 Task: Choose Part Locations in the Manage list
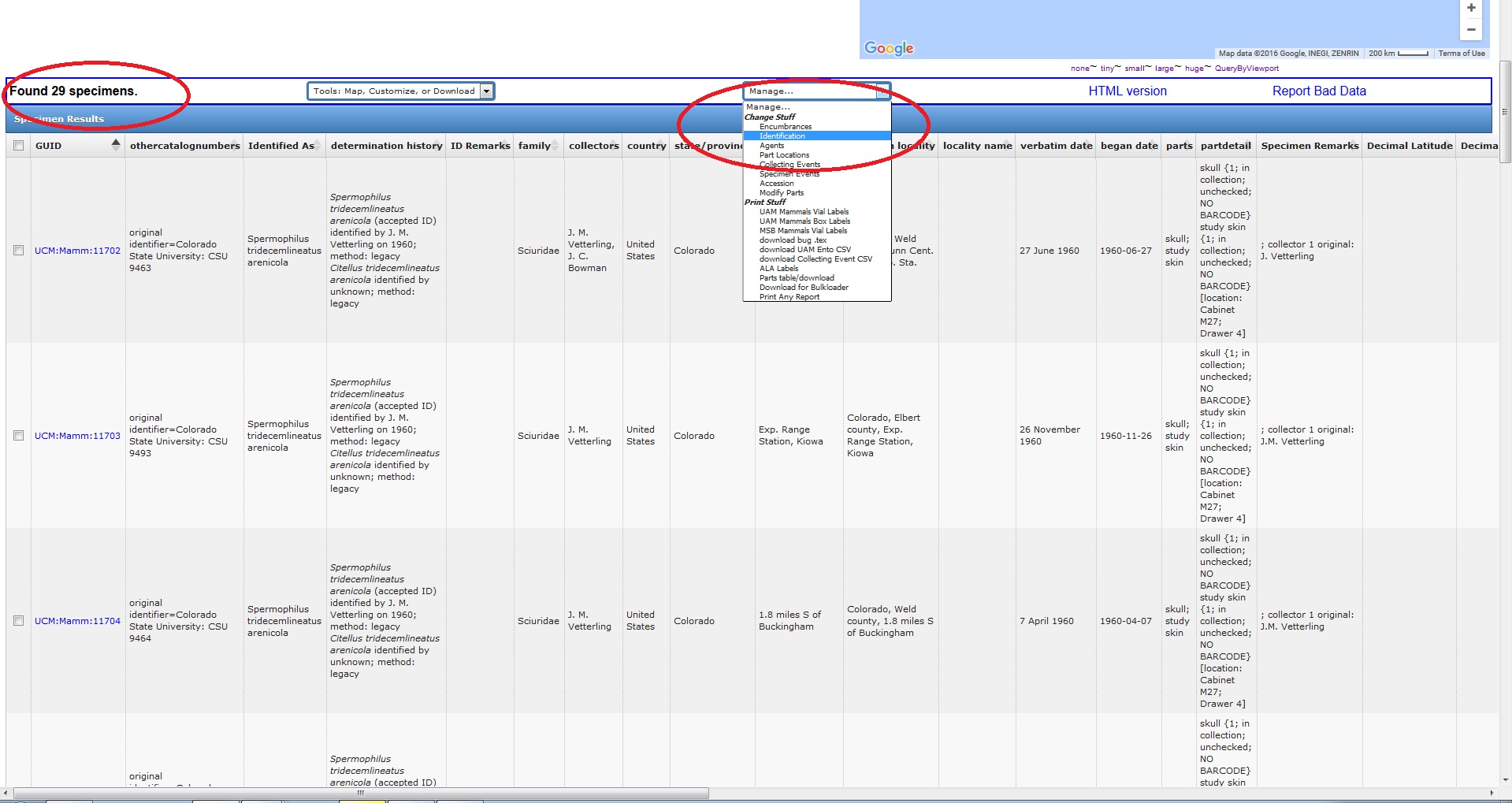pos(784,155)
